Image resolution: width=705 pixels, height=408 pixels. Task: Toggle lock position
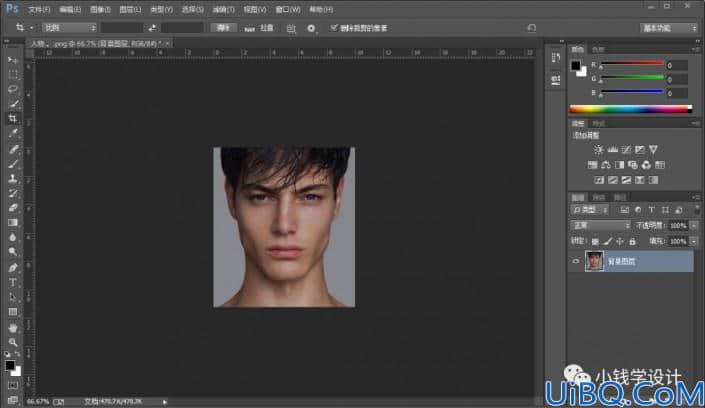click(620, 242)
